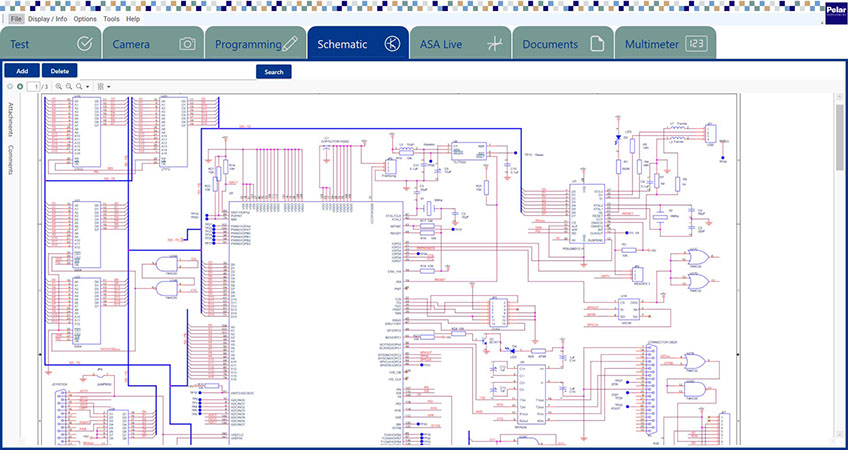
Task: Open the File menu
Action: point(16,19)
